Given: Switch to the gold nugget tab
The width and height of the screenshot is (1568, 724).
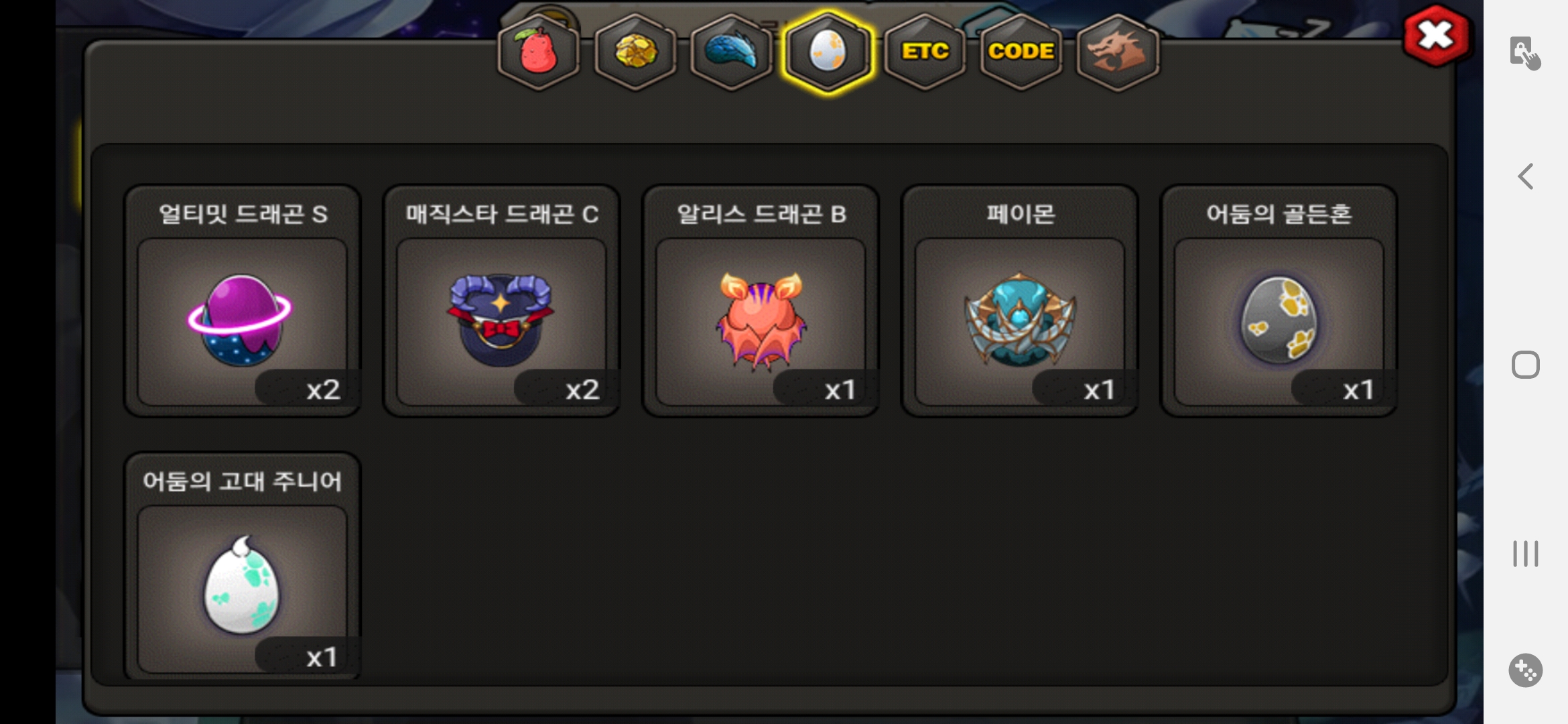Looking at the screenshot, I should pyautogui.click(x=635, y=52).
